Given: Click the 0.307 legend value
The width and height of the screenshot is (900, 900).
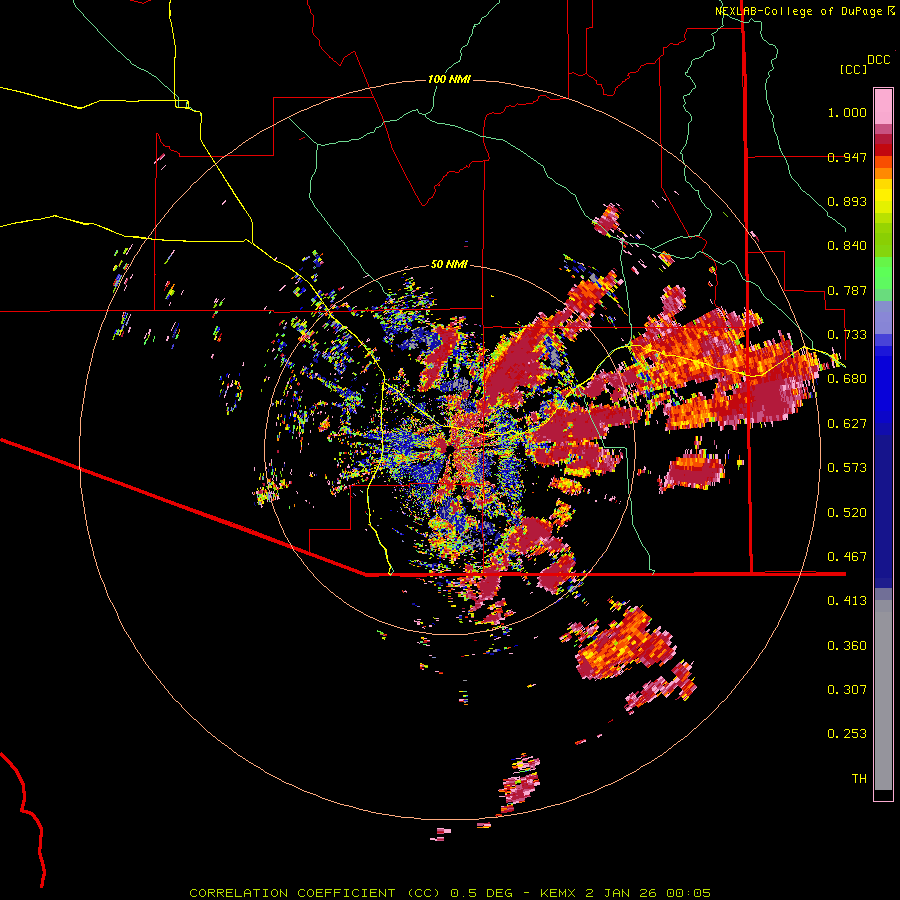Looking at the screenshot, I should [x=847, y=690].
